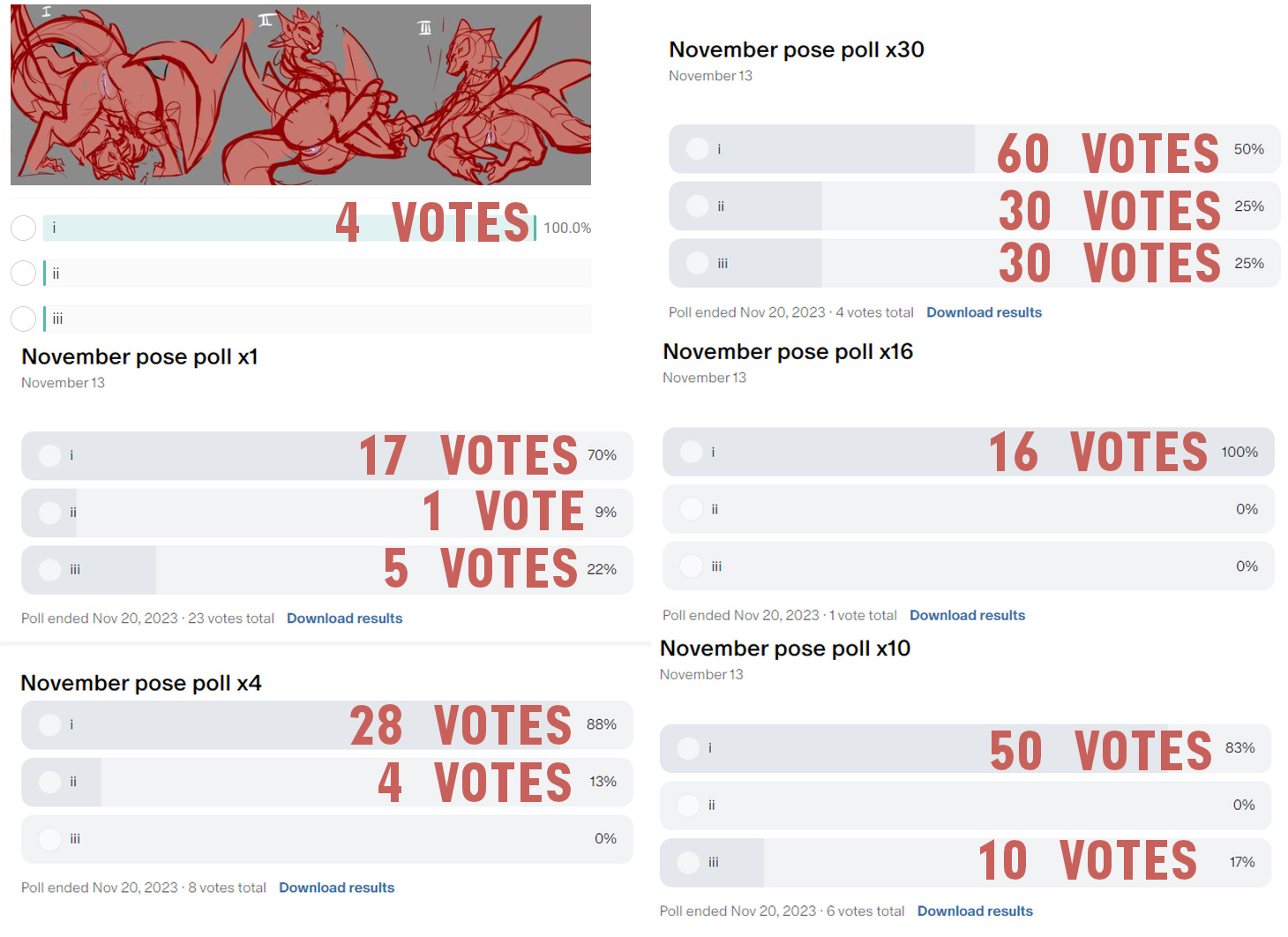Download results for poll x4
The width and height of the screenshot is (1288, 937).
coord(337,888)
